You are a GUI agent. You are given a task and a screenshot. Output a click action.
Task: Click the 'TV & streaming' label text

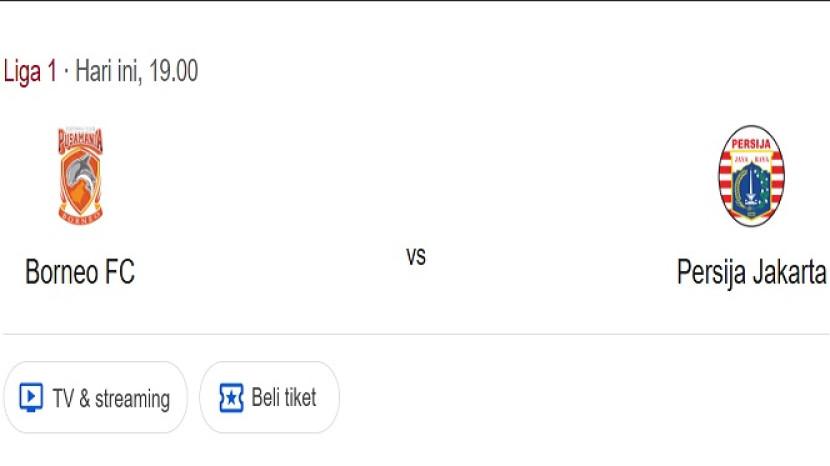click(x=111, y=399)
